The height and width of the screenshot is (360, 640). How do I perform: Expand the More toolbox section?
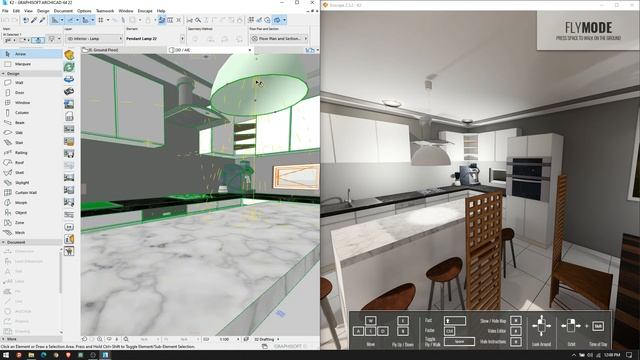[31, 339]
